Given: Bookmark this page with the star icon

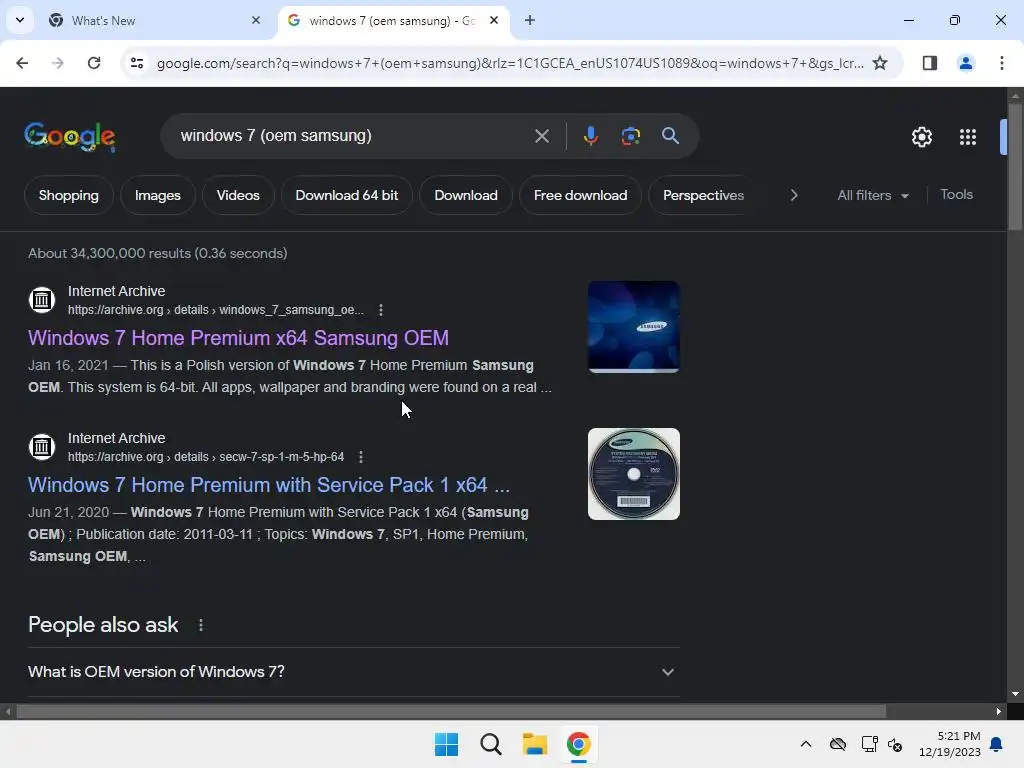Looking at the screenshot, I should tap(880, 63).
